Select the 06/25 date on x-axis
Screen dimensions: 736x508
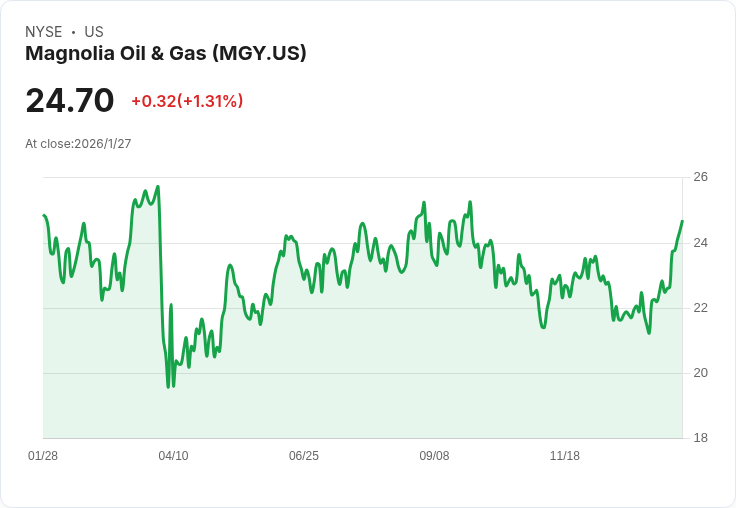click(x=304, y=456)
